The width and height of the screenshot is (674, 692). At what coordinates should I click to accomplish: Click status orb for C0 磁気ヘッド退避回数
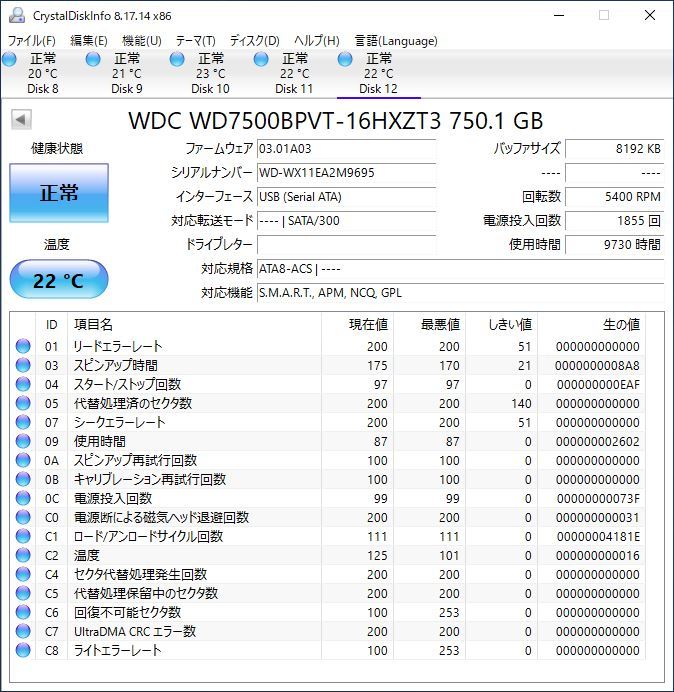23,517
